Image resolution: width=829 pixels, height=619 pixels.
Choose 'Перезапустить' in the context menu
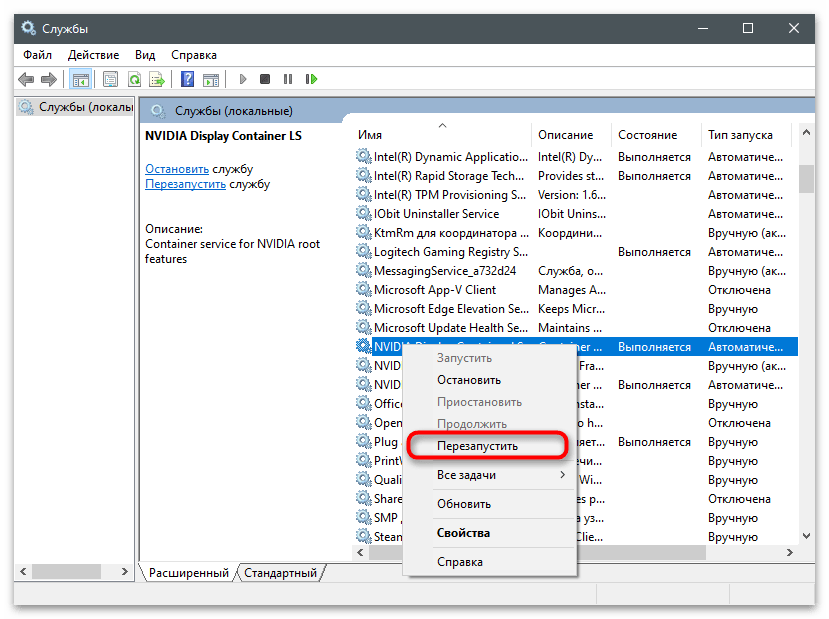click(x=478, y=446)
